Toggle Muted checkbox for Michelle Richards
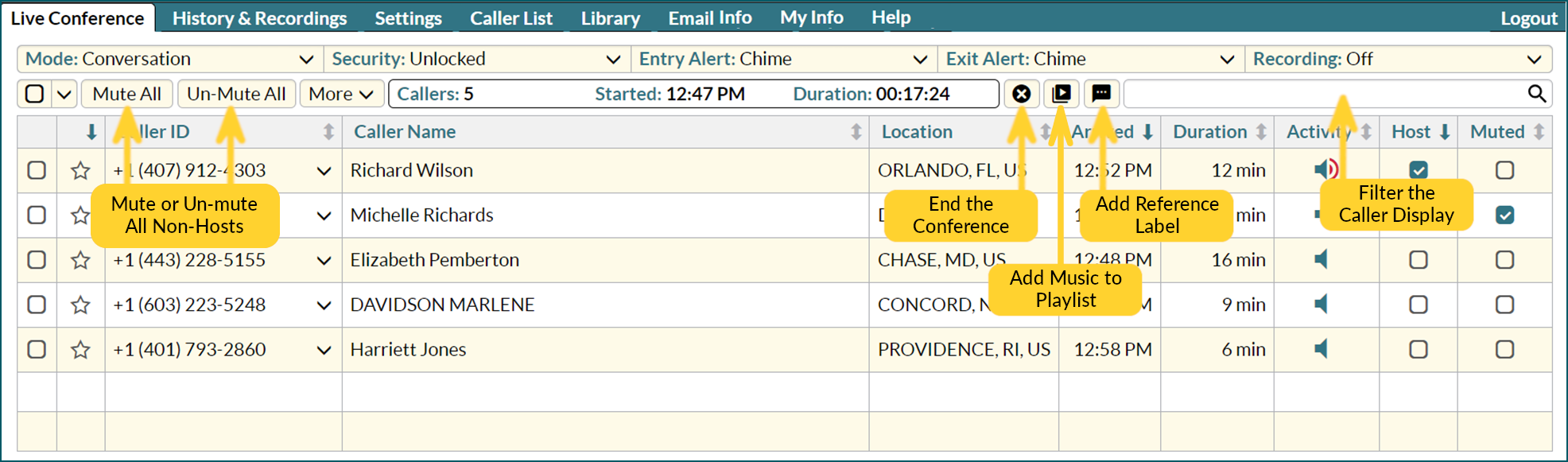 [1504, 215]
